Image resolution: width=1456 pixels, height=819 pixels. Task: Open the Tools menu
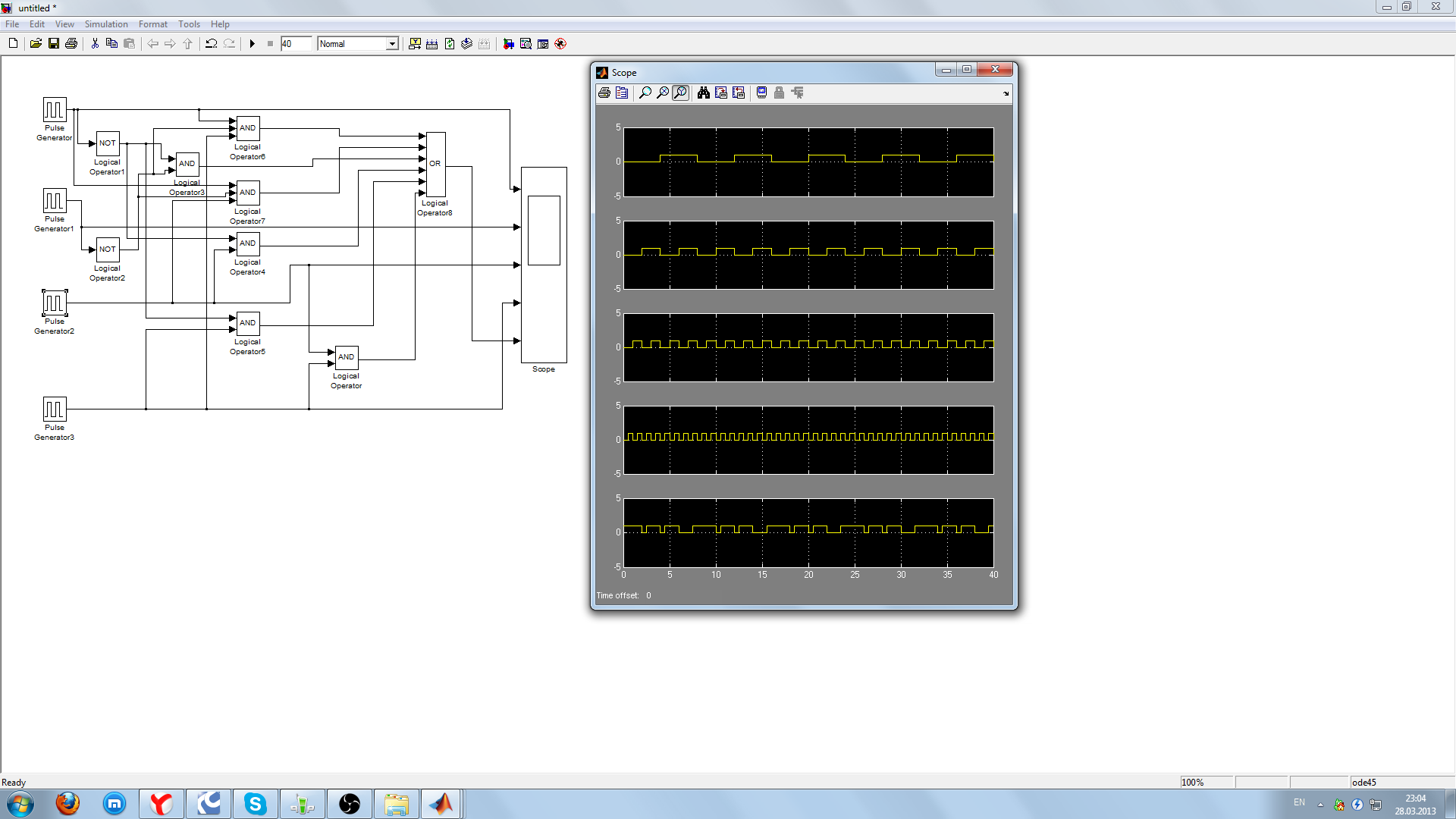click(x=189, y=24)
